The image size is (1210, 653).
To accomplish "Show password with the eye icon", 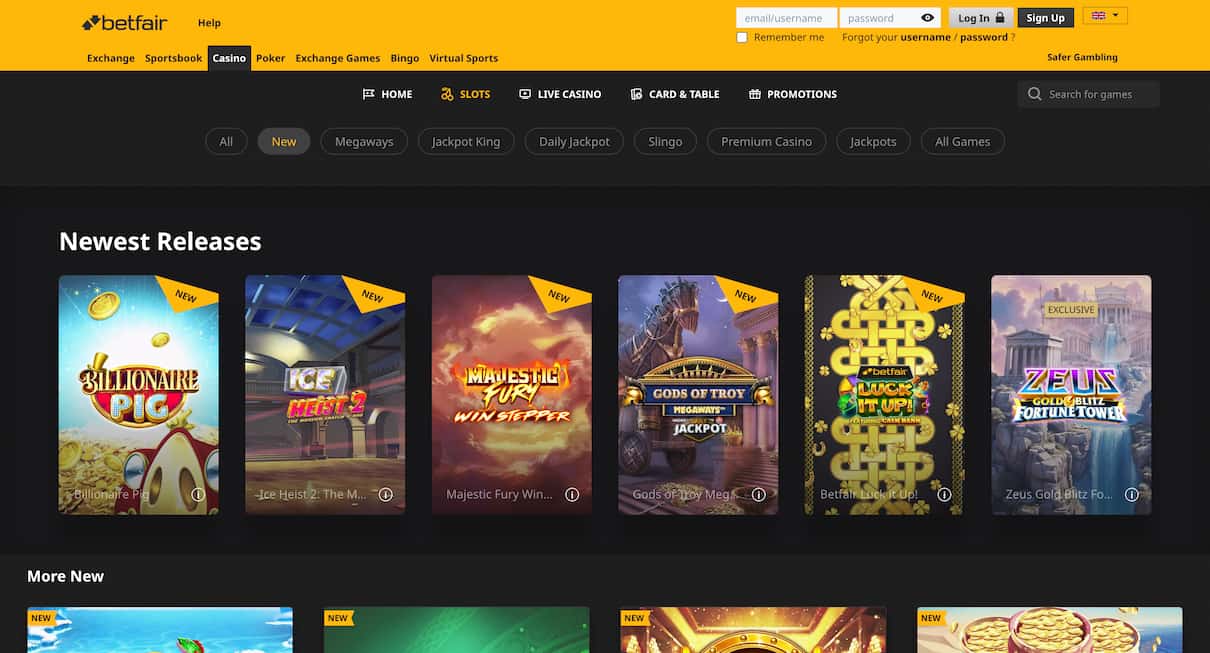I will click(928, 18).
